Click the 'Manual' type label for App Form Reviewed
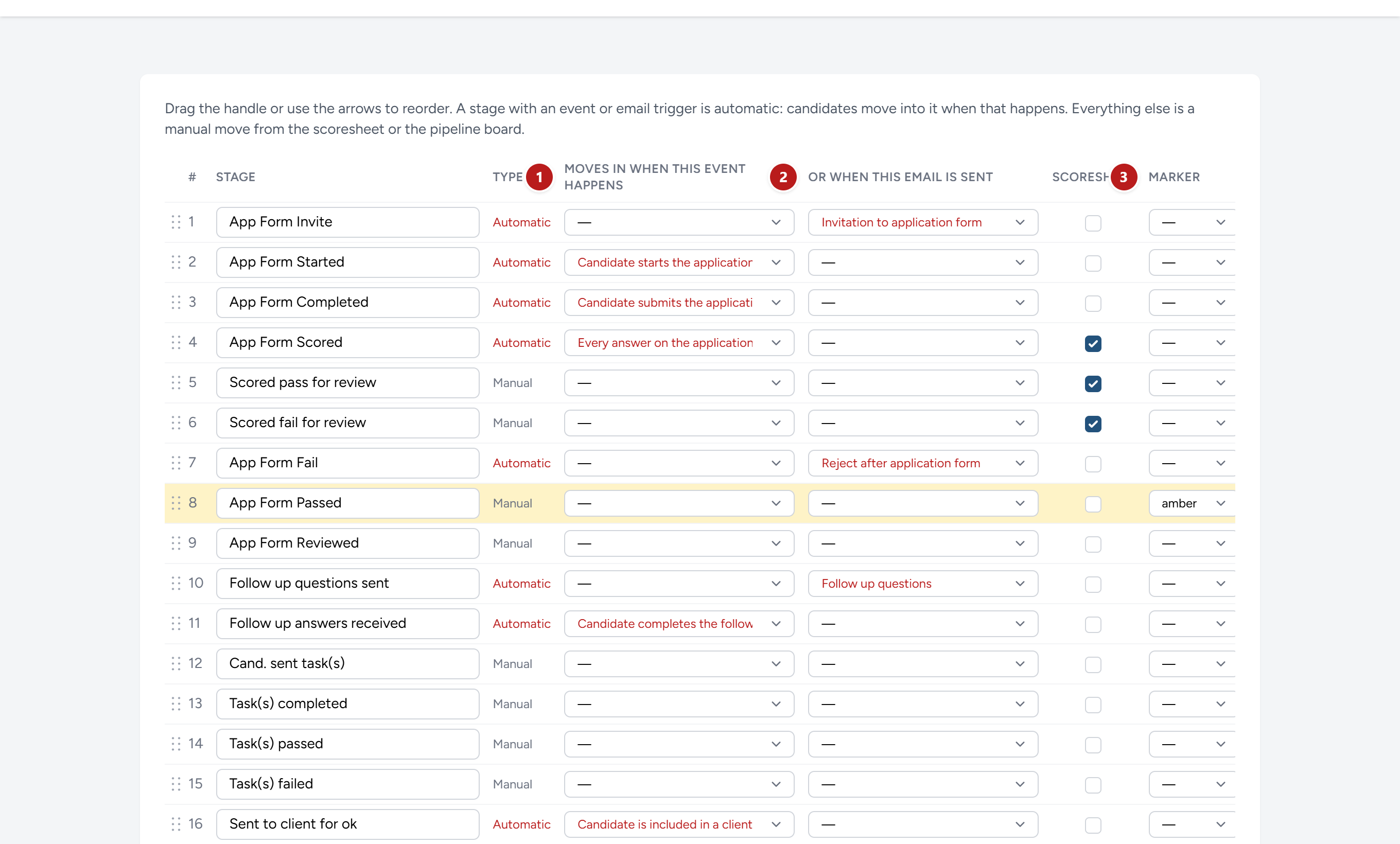Viewport: 1400px width, 844px height. coord(512,543)
